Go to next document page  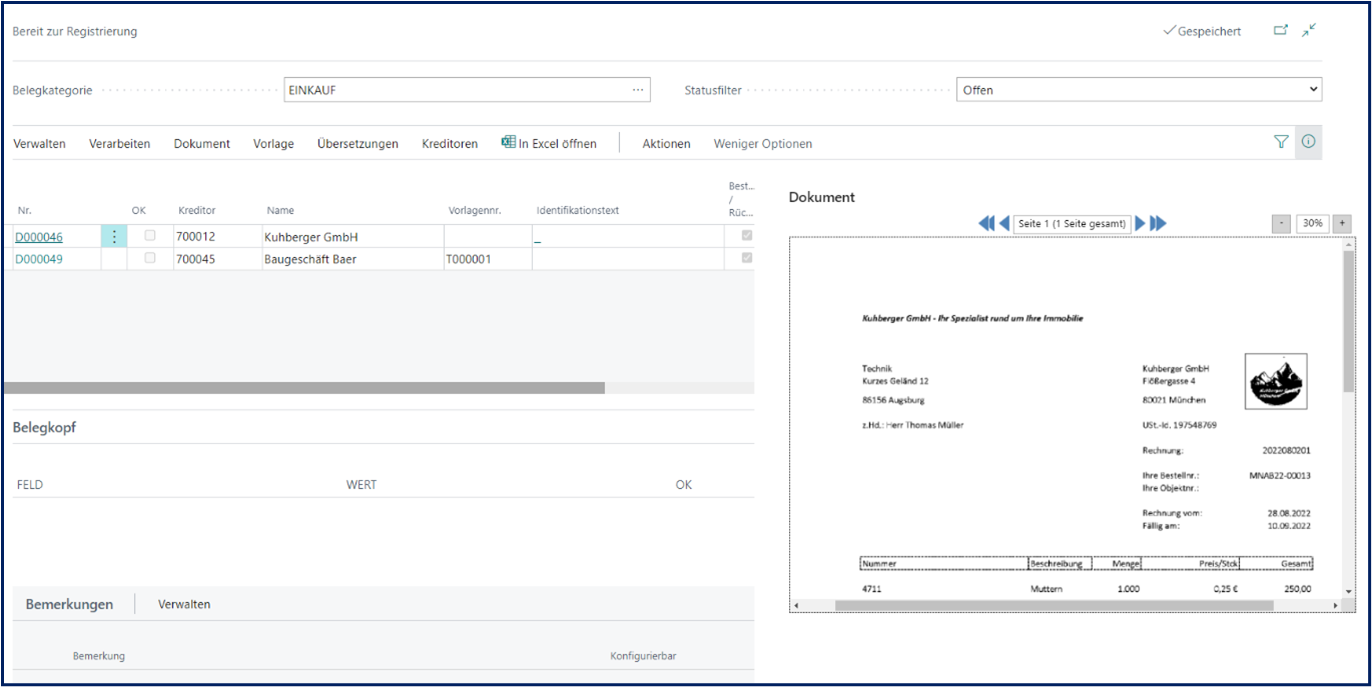click(x=1140, y=224)
